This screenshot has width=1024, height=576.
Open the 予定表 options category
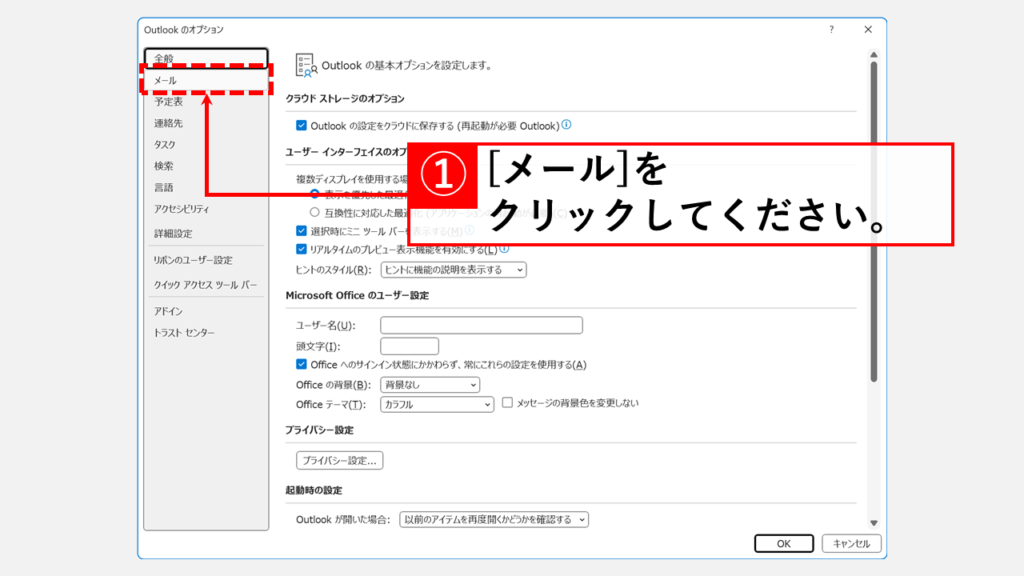pos(206,102)
